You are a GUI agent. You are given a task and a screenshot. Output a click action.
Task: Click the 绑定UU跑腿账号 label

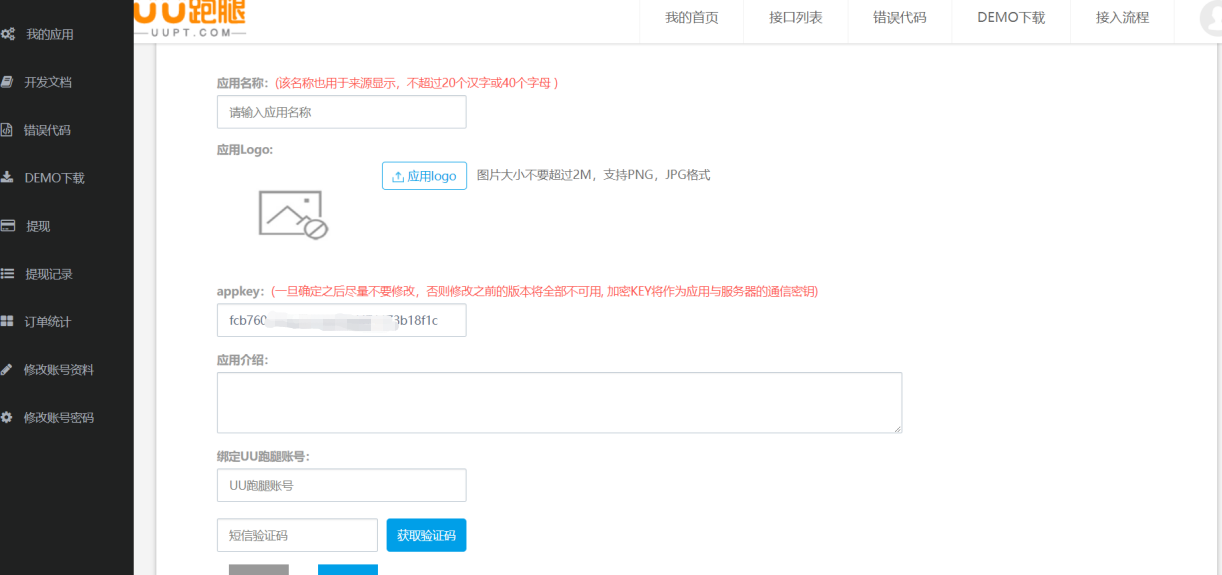point(263,456)
